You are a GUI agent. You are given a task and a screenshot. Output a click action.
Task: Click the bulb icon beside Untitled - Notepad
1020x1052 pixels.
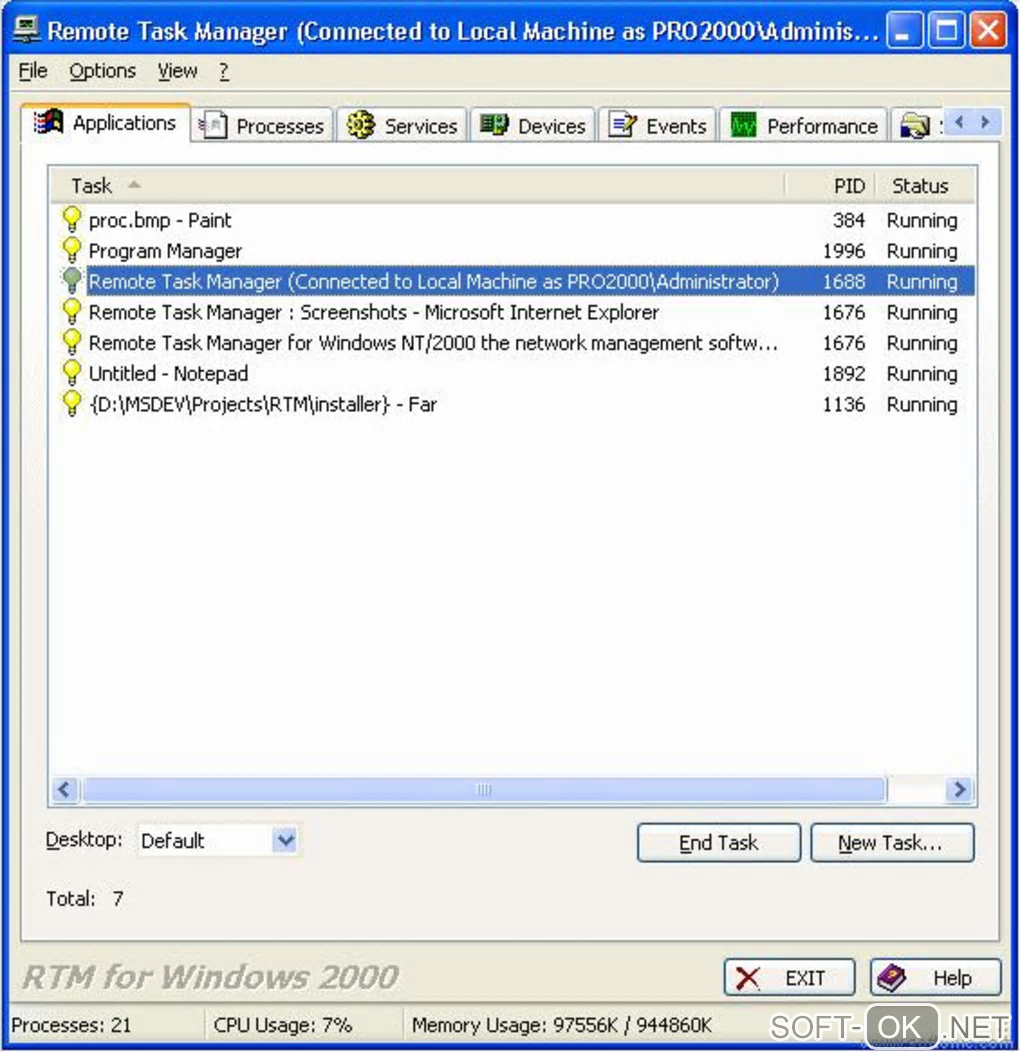pos(72,373)
